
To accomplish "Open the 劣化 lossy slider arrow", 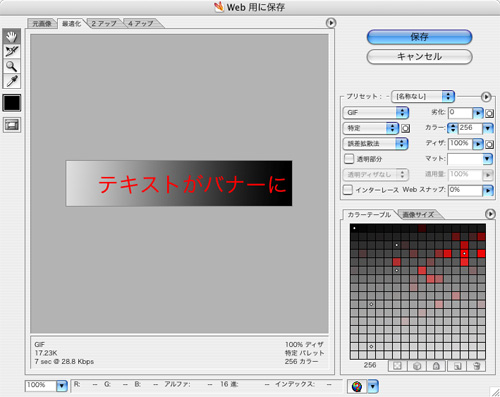I will tap(478, 113).
